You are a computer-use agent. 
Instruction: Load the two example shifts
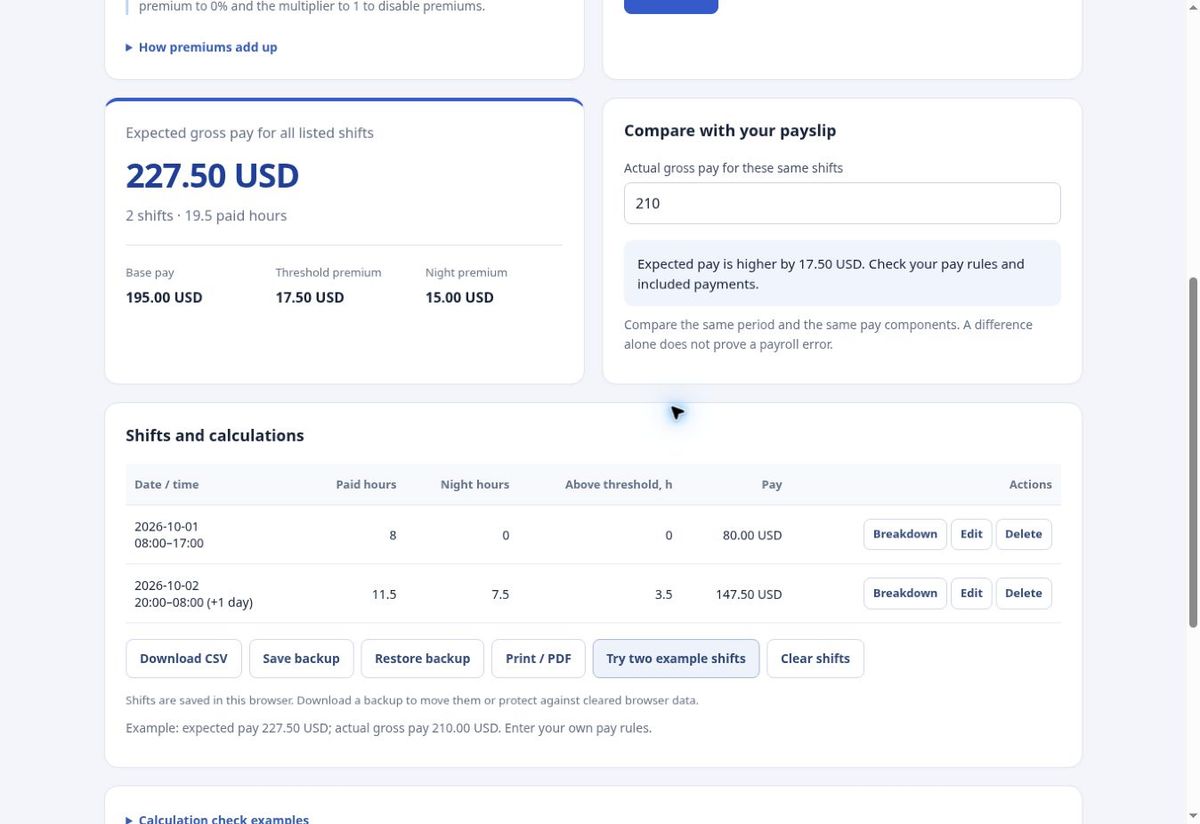point(676,658)
